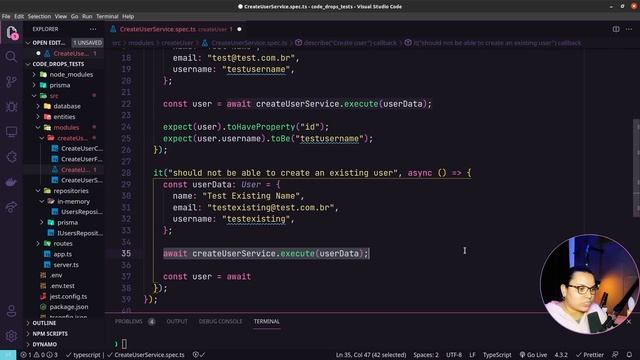Click the feedback icon in status bar
The height and width of the screenshot is (360, 640).
click(x=615, y=355)
